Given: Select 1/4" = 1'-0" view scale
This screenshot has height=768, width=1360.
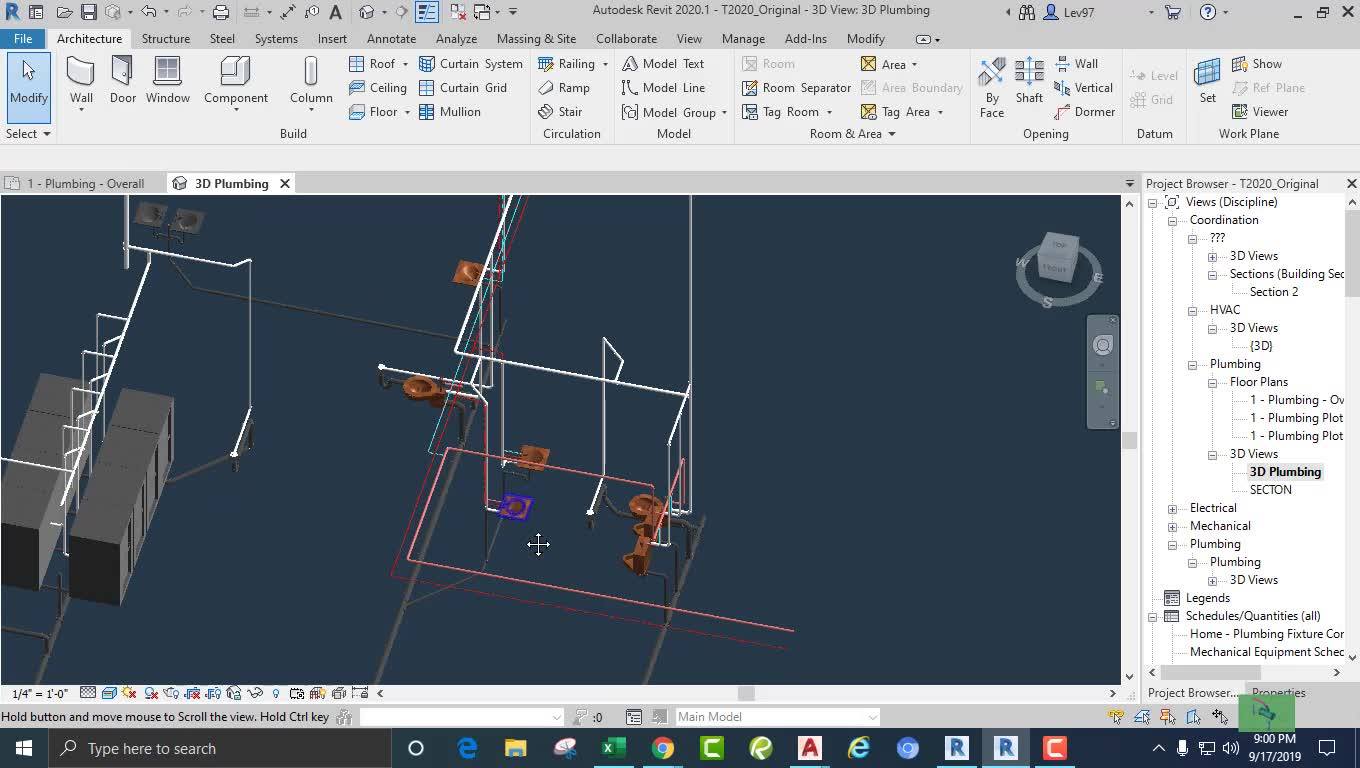Looking at the screenshot, I should [x=40, y=694].
